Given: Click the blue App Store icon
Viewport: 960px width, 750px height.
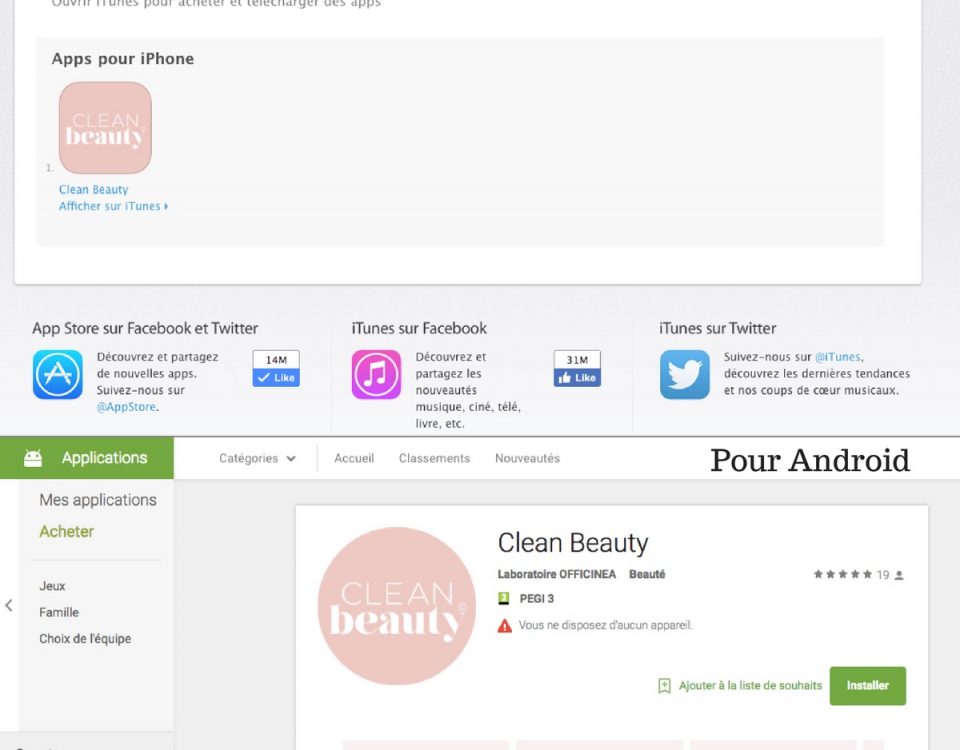Looking at the screenshot, I should tap(58, 374).
